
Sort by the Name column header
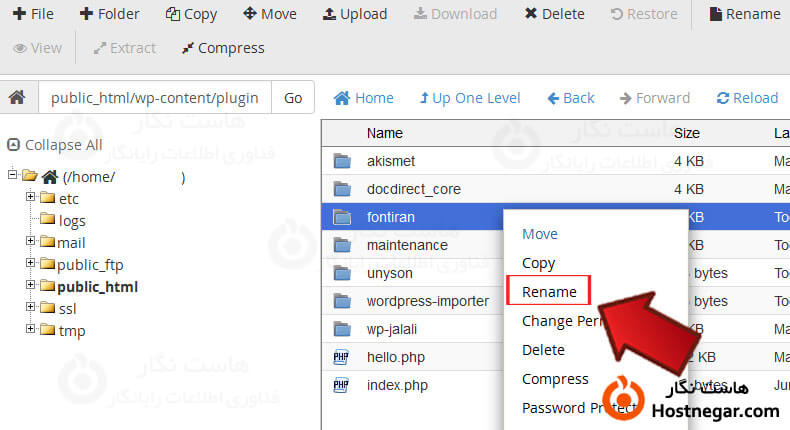coord(385,133)
